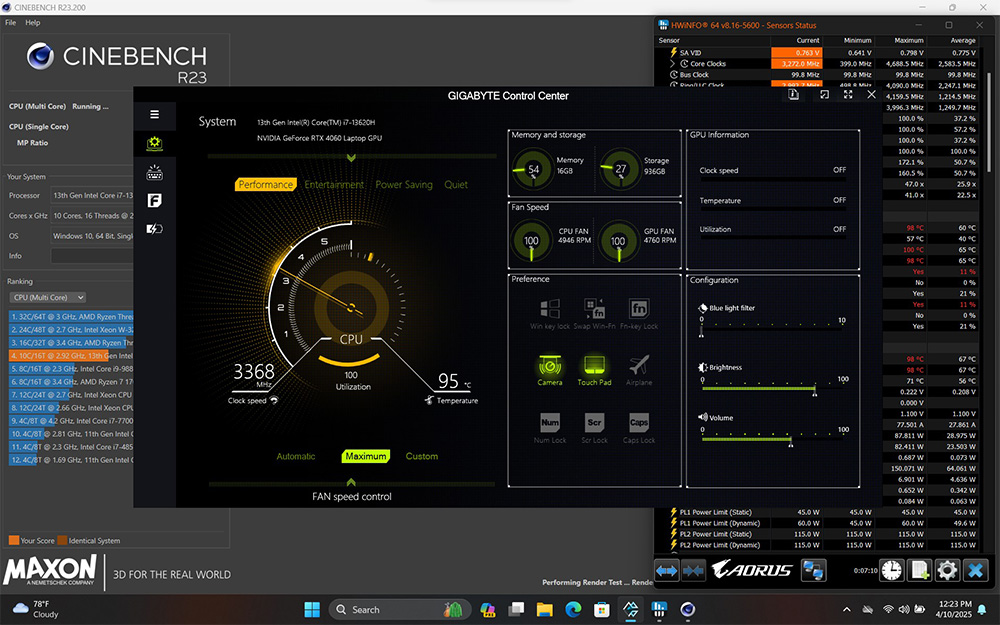1000x625 pixels.
Task: Select highlighted ranking entry 4. 10C/16T
Action: click(x=71, y=355)
